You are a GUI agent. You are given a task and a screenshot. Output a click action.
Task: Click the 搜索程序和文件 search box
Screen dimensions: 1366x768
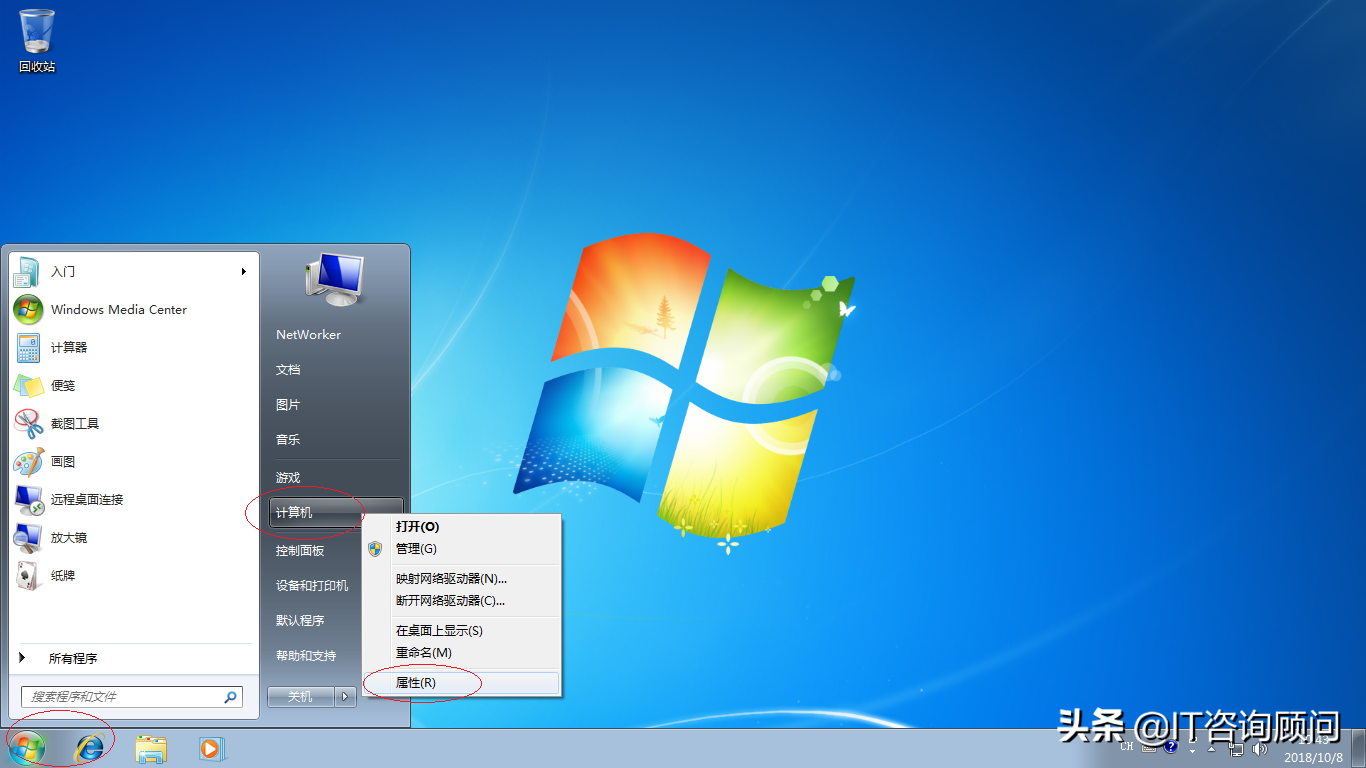[131, 697]
